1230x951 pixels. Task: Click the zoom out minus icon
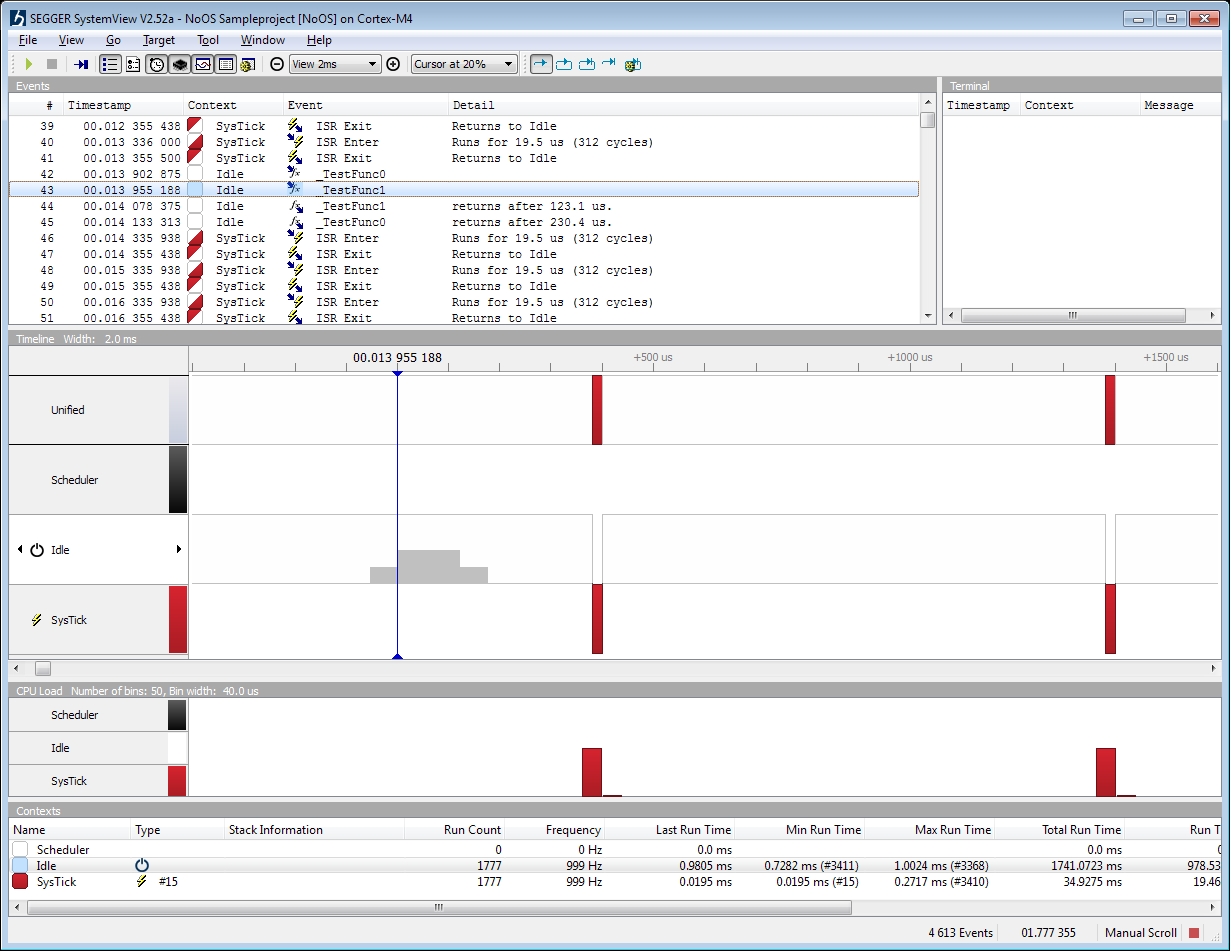click(277, 64)
